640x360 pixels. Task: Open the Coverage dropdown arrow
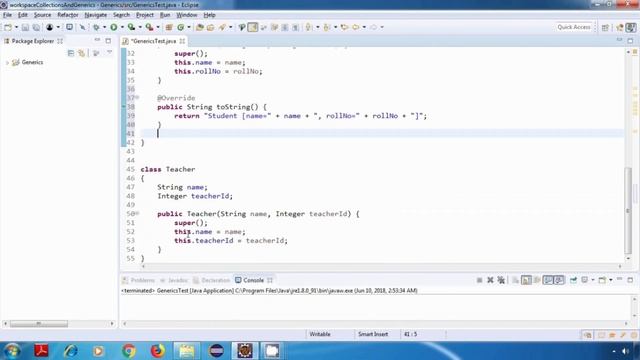click(x=140, y=27)
